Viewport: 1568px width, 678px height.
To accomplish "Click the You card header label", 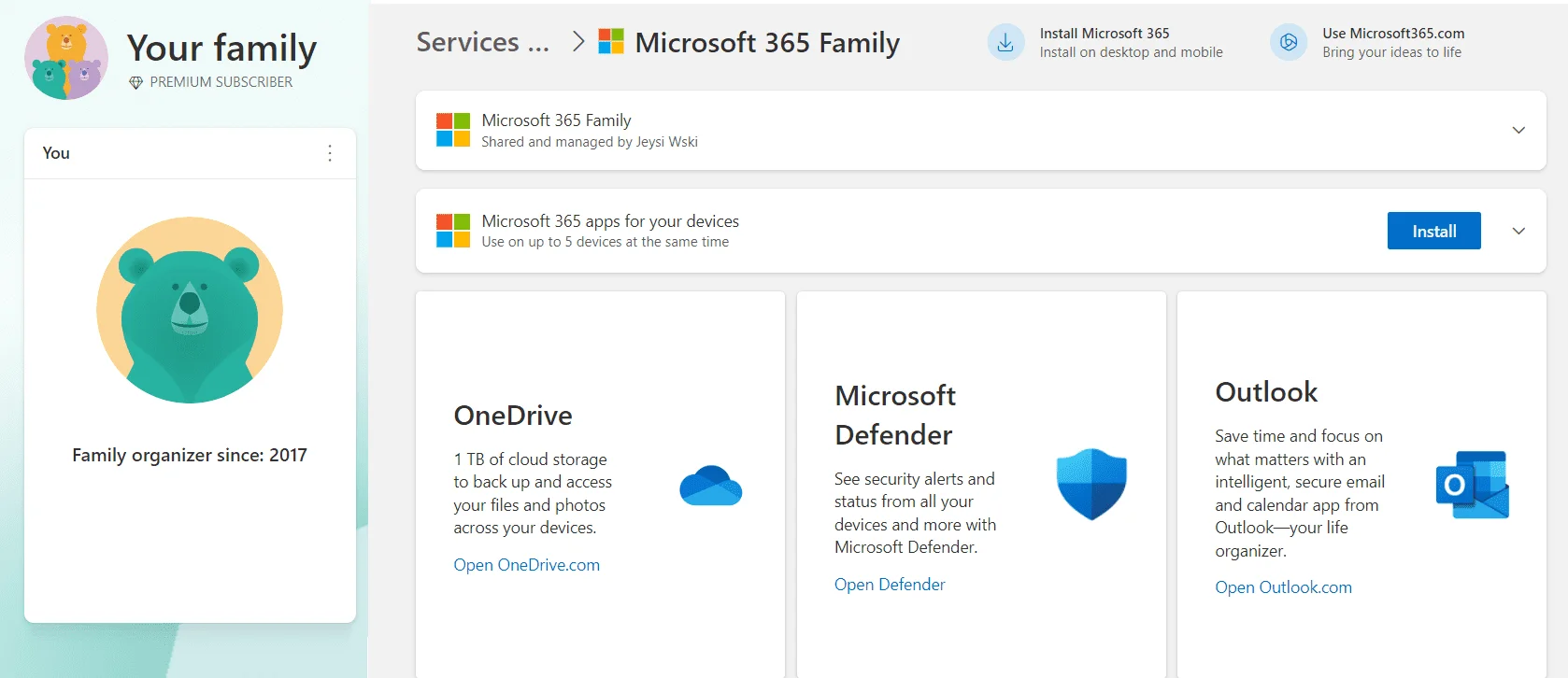I will coord(56,153).
